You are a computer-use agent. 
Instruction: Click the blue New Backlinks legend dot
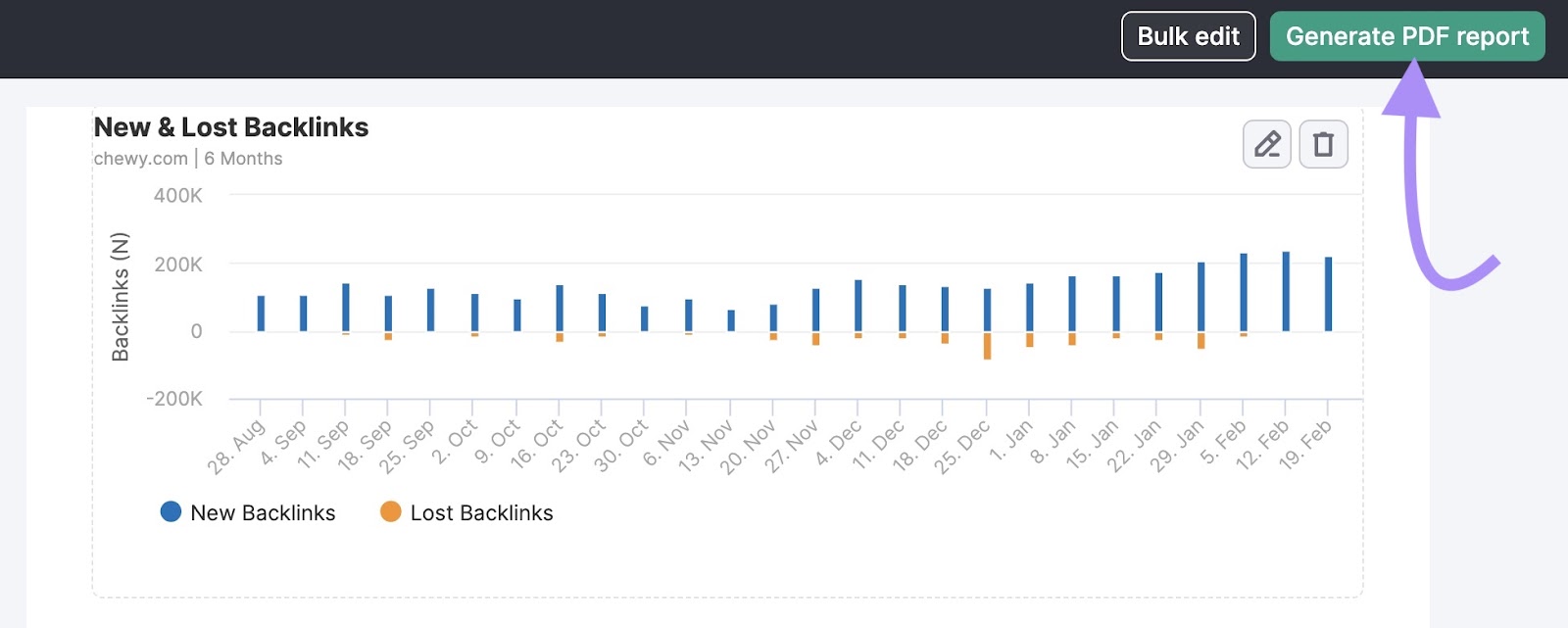click(171, 511)
